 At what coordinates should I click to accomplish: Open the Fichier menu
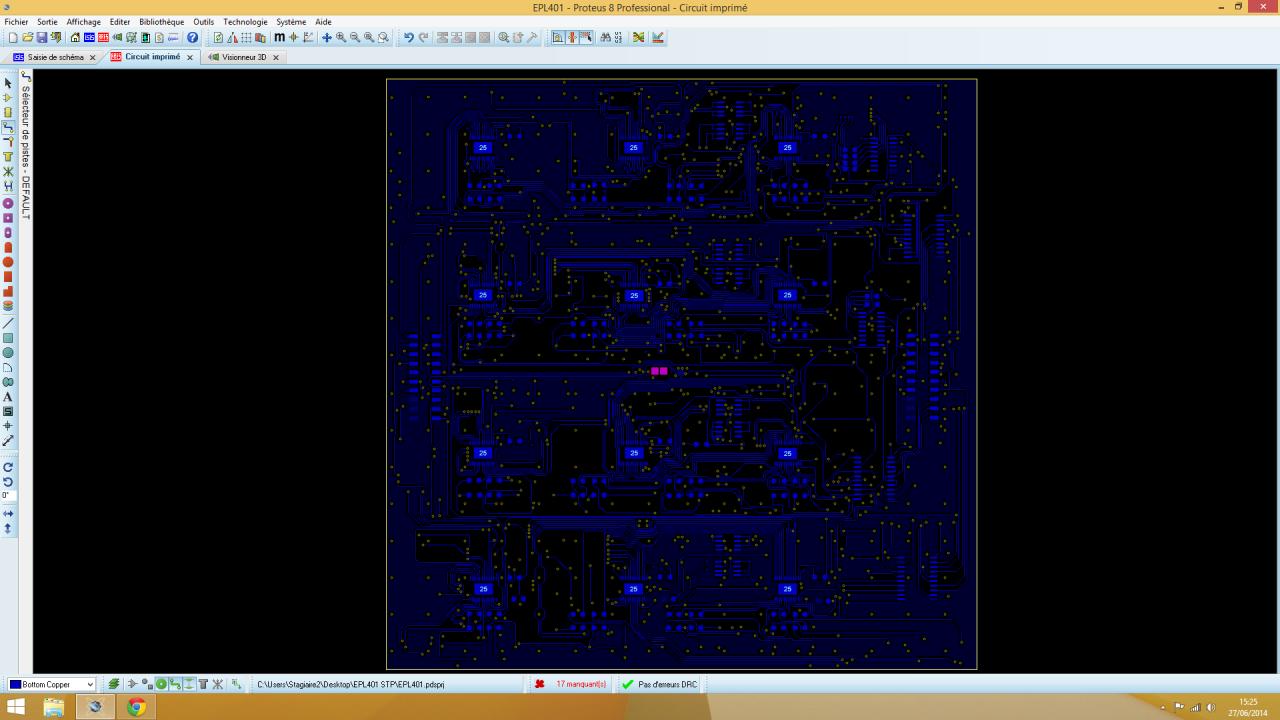(16, 22)
